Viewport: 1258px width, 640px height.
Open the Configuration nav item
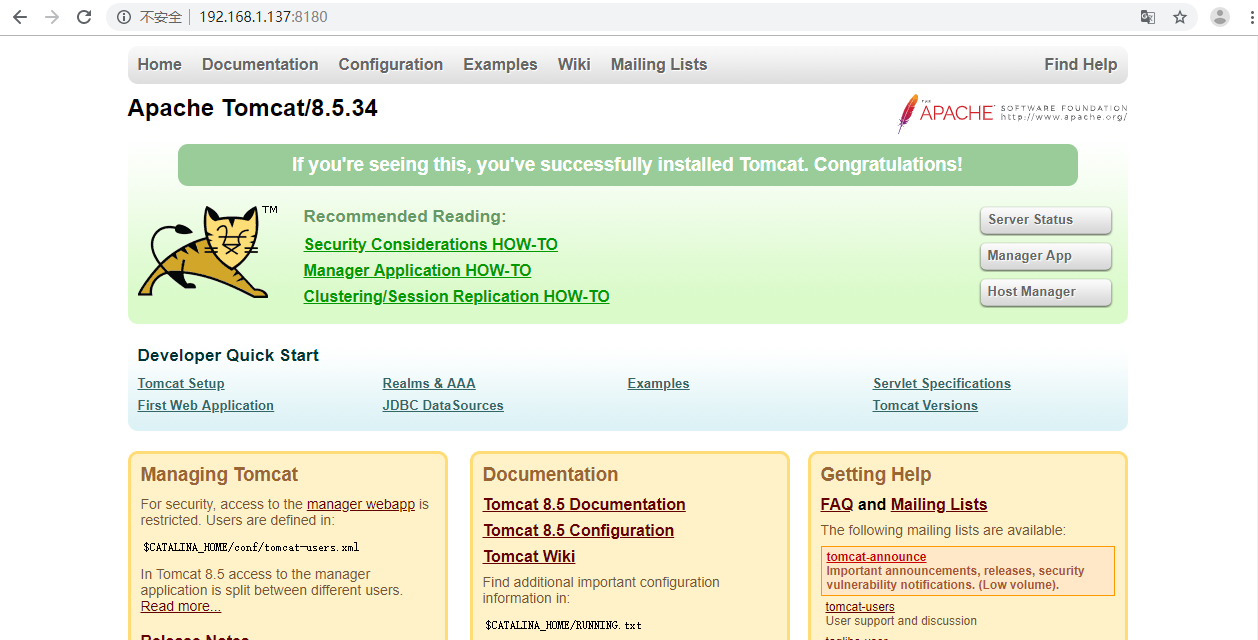(391, 64)
